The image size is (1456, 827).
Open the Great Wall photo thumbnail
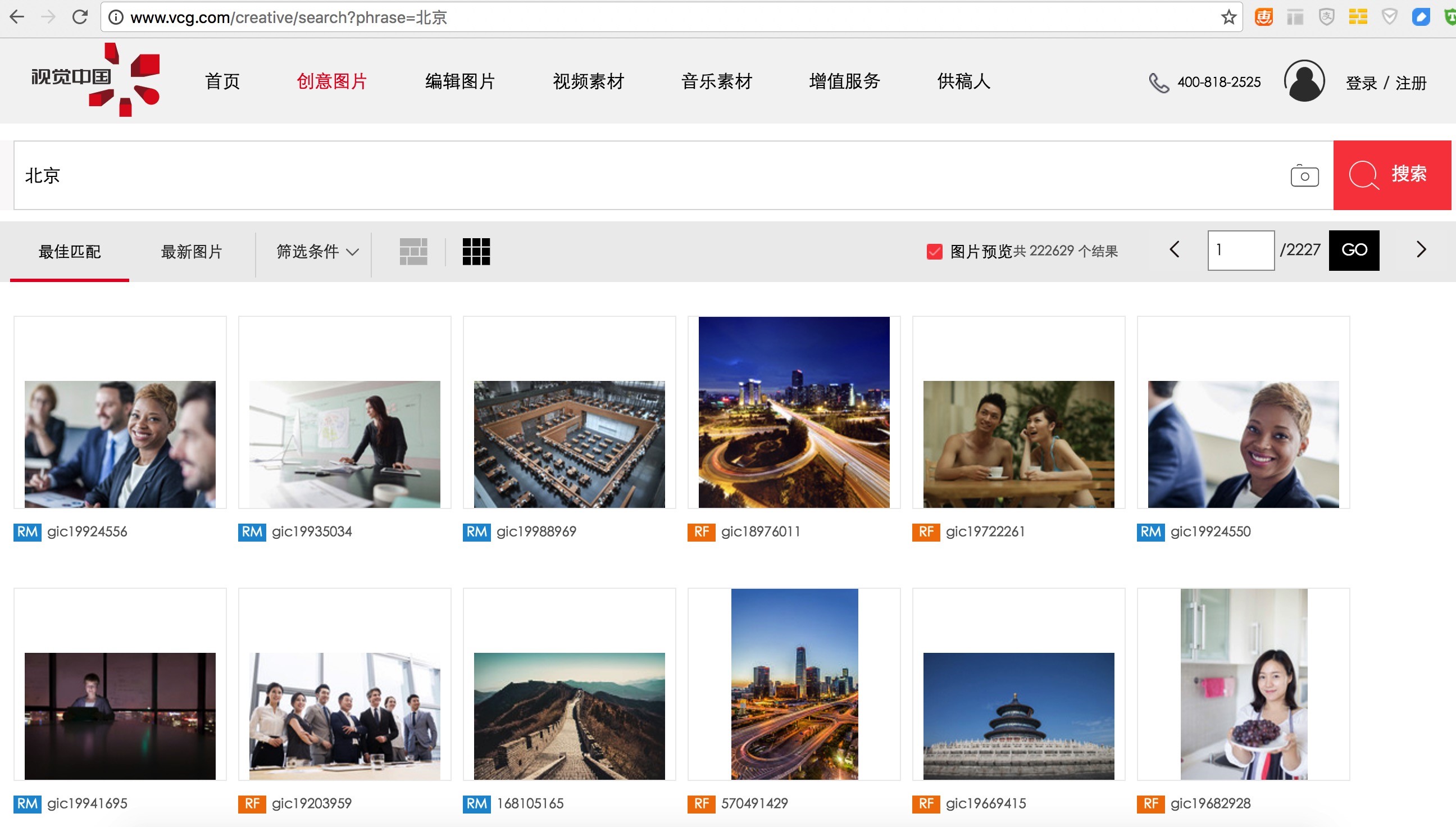pos(569,716)
